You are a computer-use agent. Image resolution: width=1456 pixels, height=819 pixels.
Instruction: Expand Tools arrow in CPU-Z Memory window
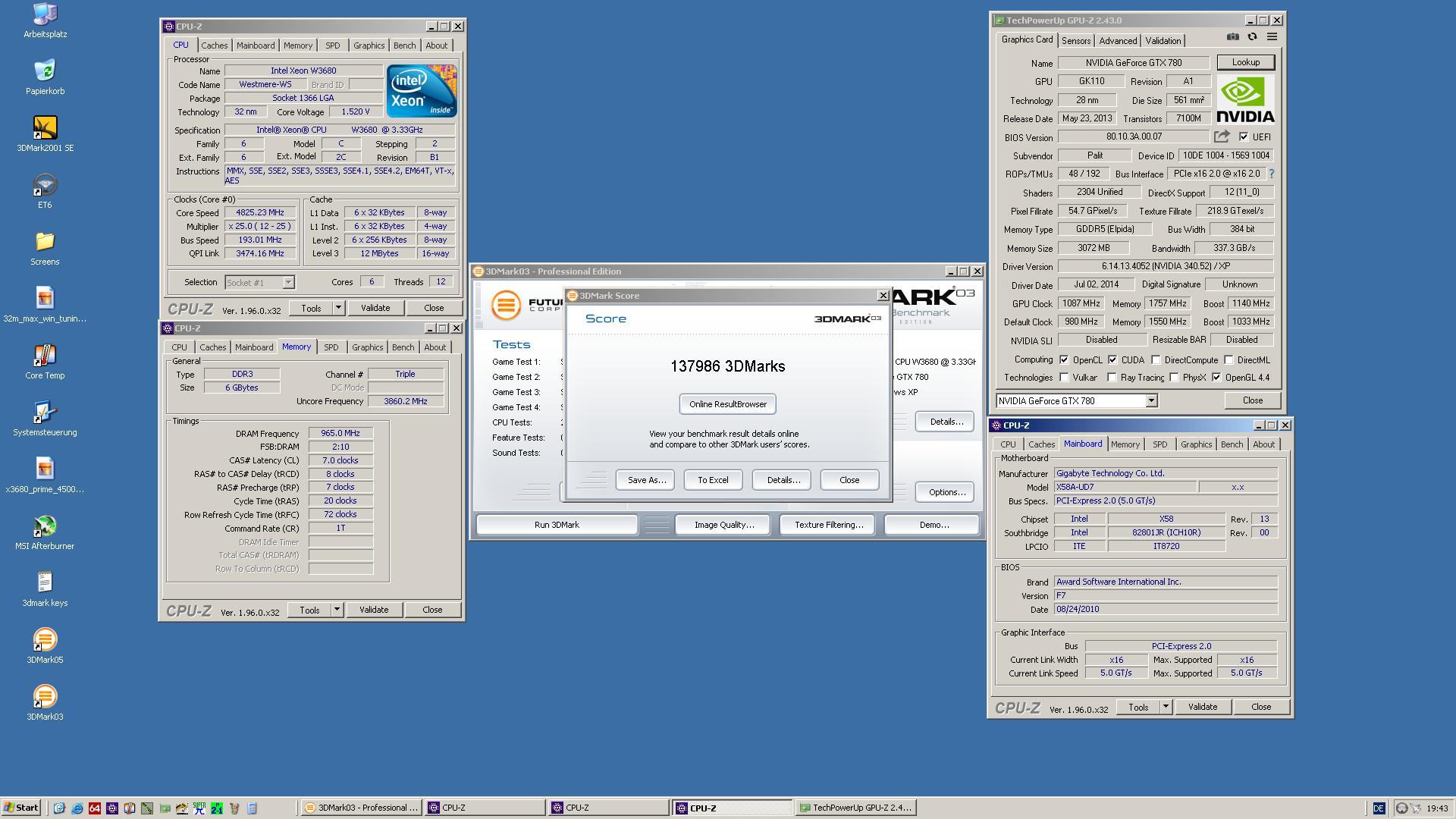337,610
